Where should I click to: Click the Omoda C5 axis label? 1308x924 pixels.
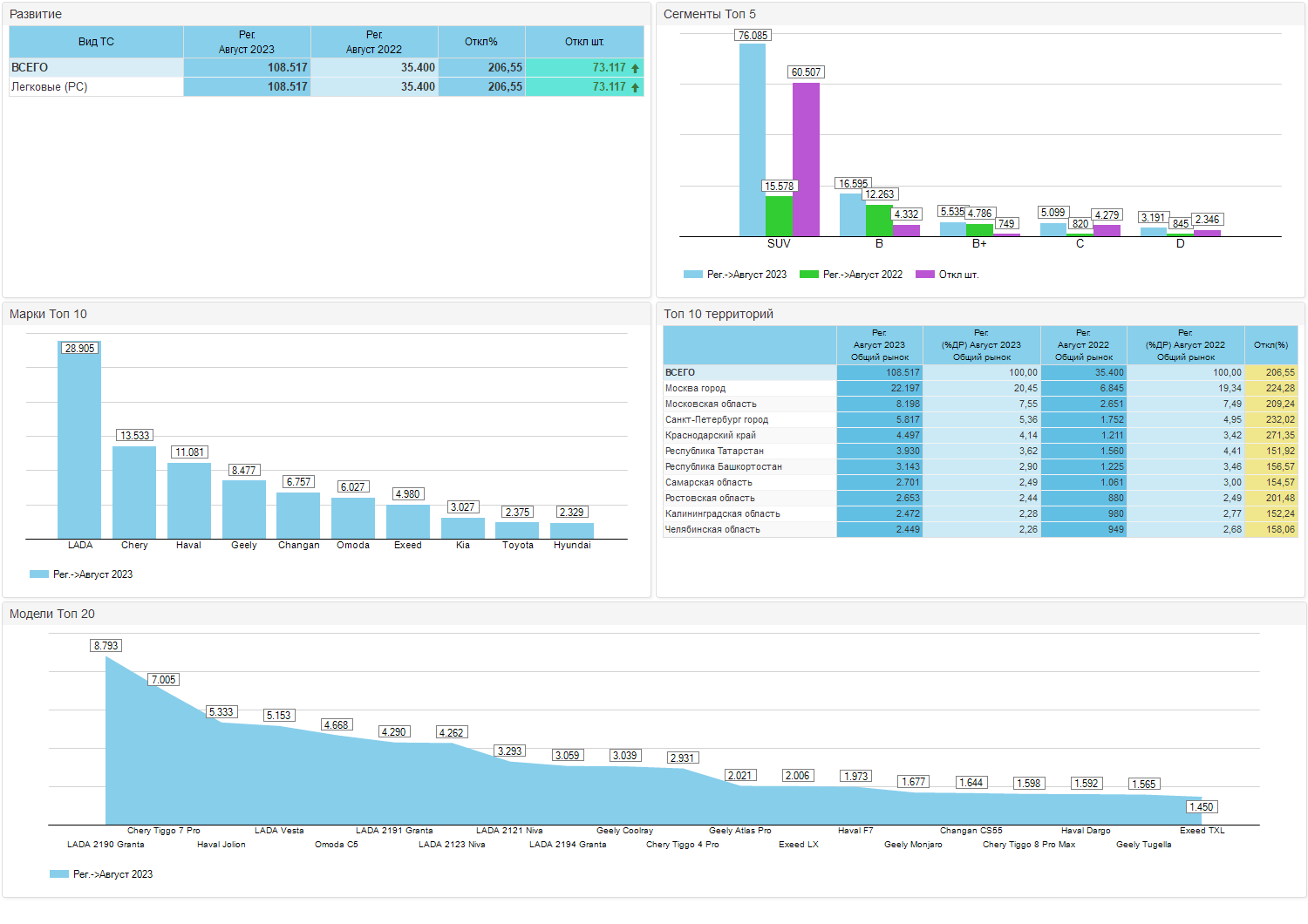(x=337, y=845)
